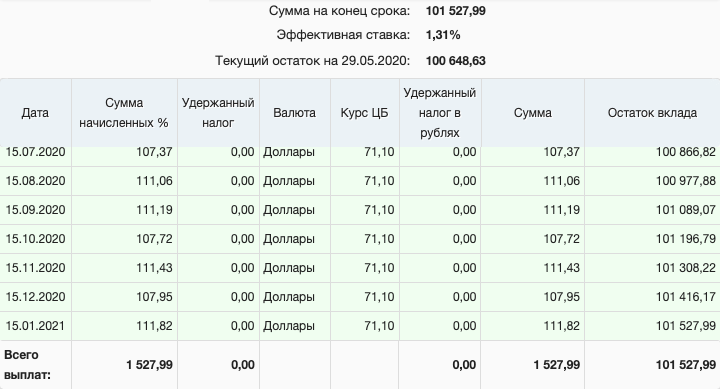Click 'Доллары' in the 15.09.2020 row
The image size is (720, 389).
pos(289,210)
